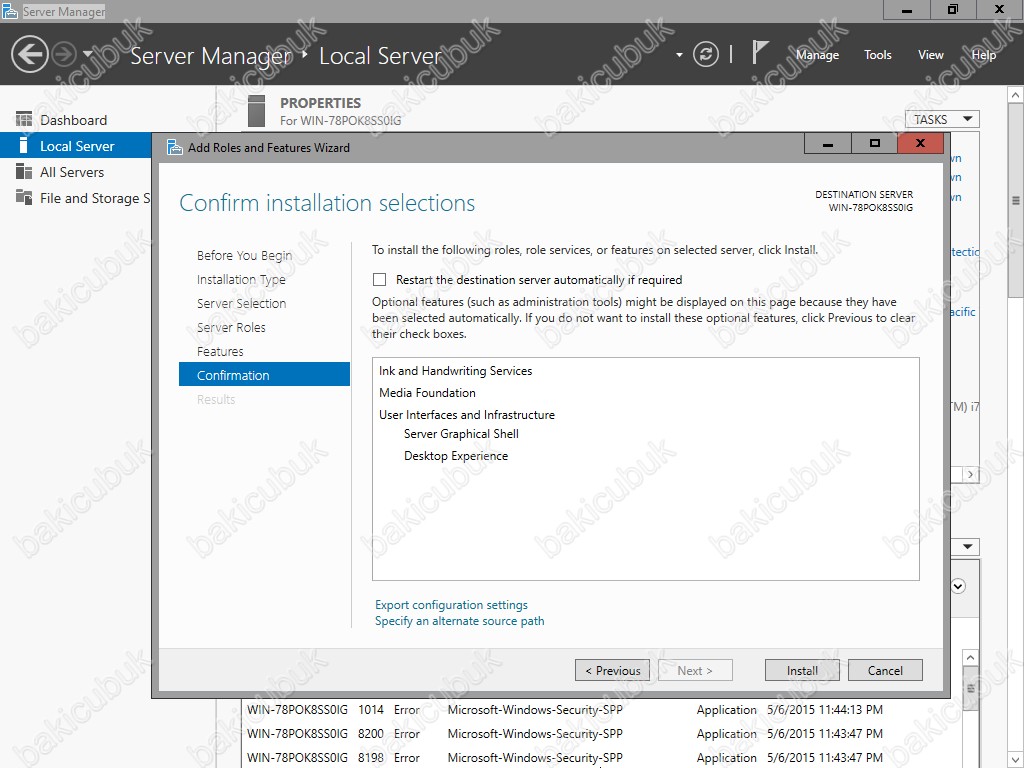Image resolution: width=1024 pixels, height=768 pixels.
Task: Maximize the Add Roles and Features Wizard
Action: click(x=874, y=143)
